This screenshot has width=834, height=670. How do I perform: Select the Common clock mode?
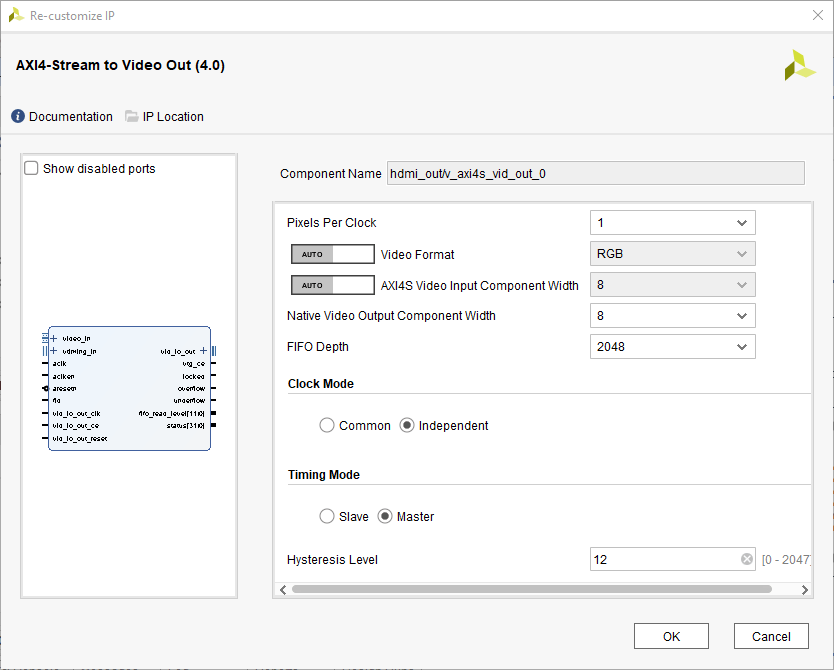point(327,426)
